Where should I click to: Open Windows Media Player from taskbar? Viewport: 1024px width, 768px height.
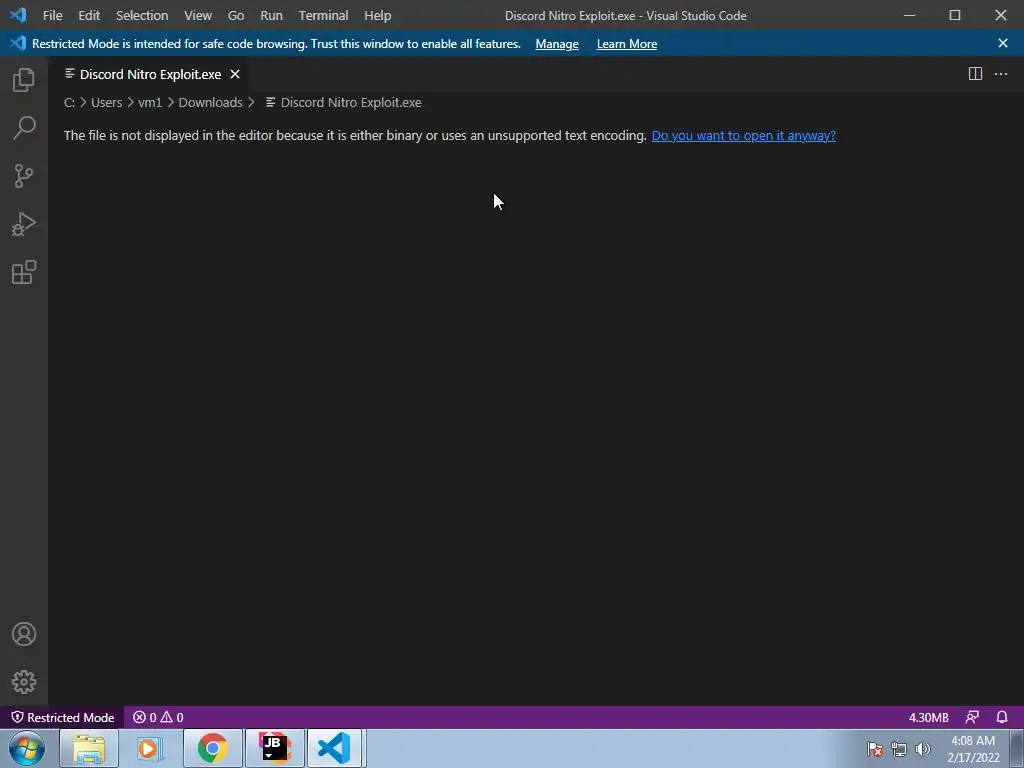point(148,748)
